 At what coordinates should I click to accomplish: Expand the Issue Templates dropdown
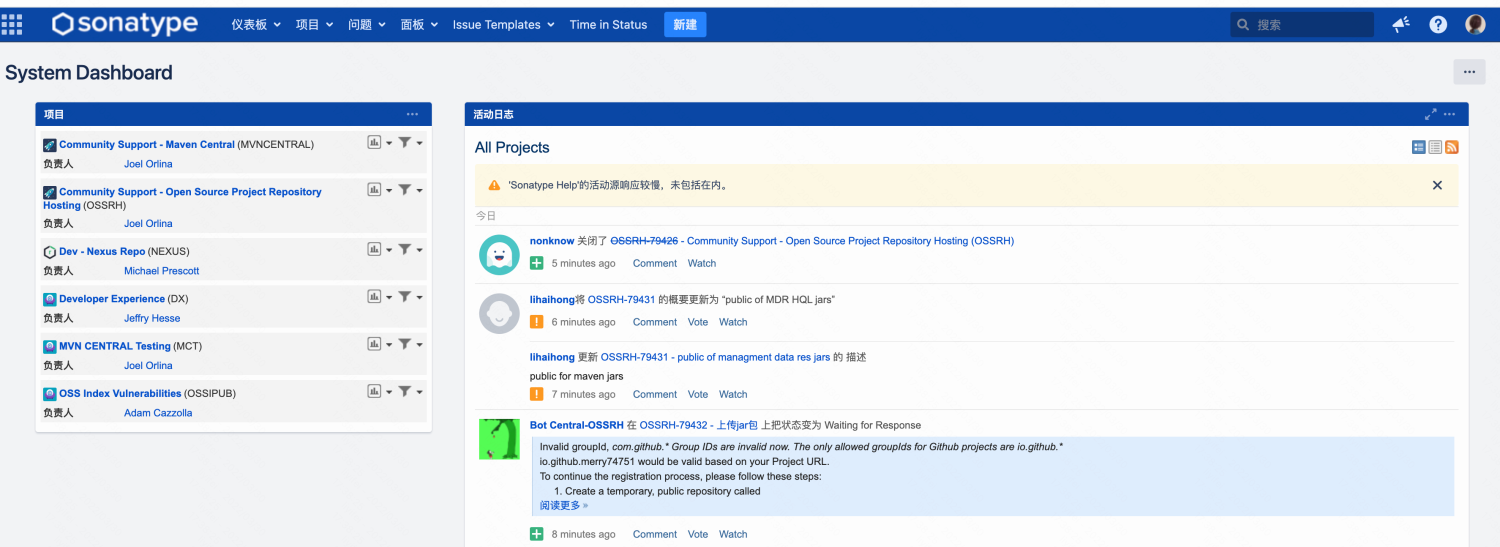click(504, 25)
